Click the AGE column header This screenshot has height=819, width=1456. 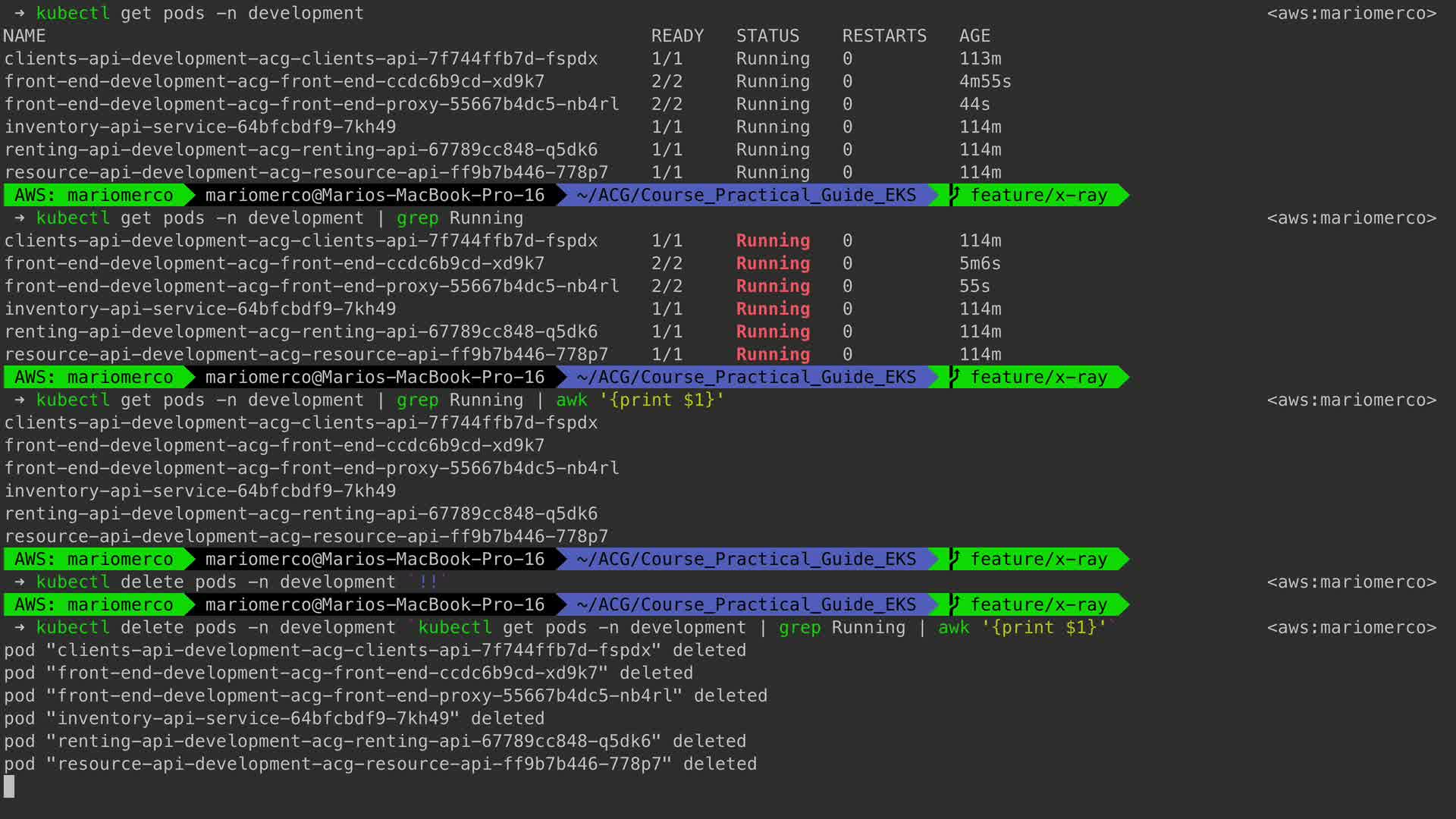pyautogui.click(x=974, y=36)
